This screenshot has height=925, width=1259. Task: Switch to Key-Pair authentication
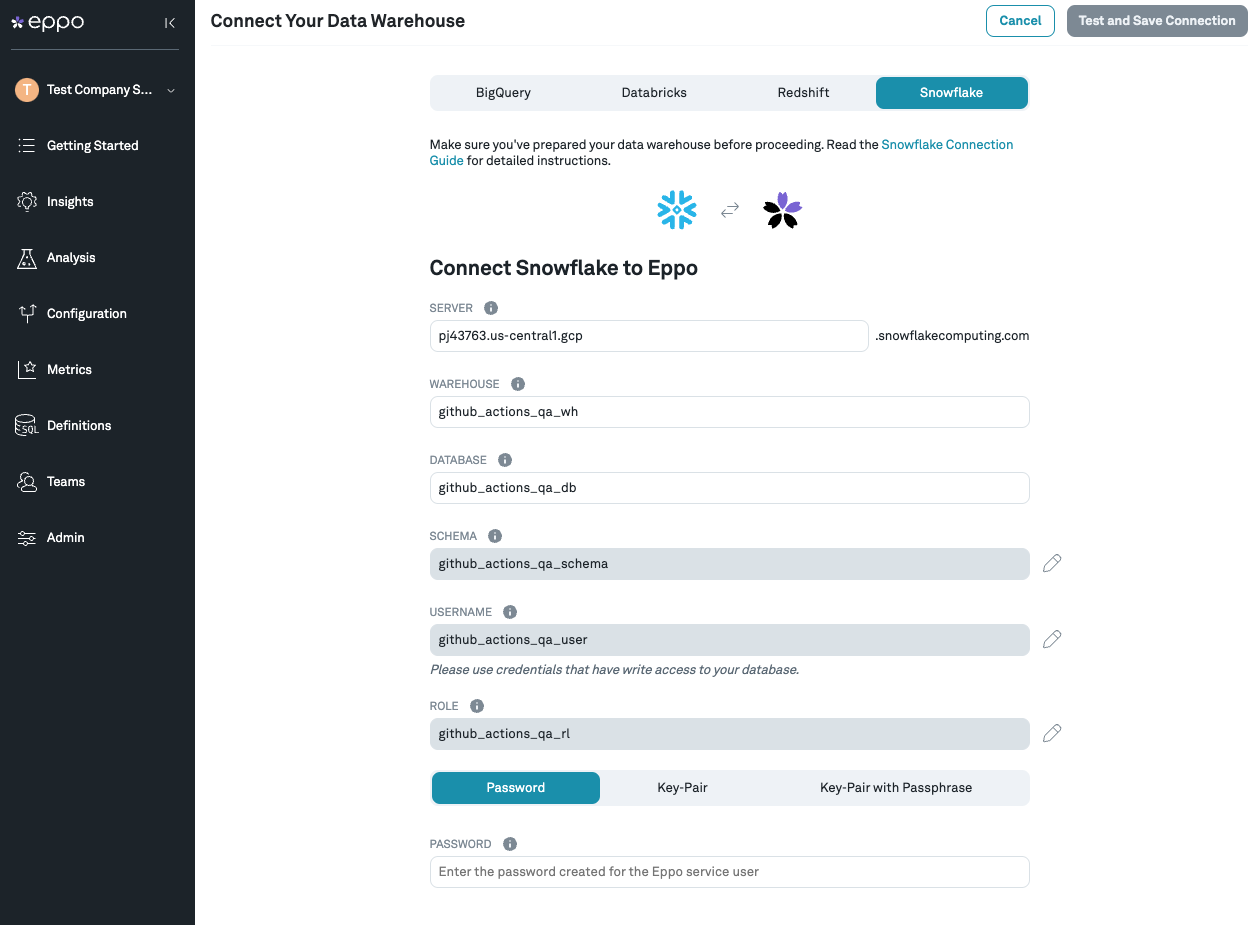point(681,787)
